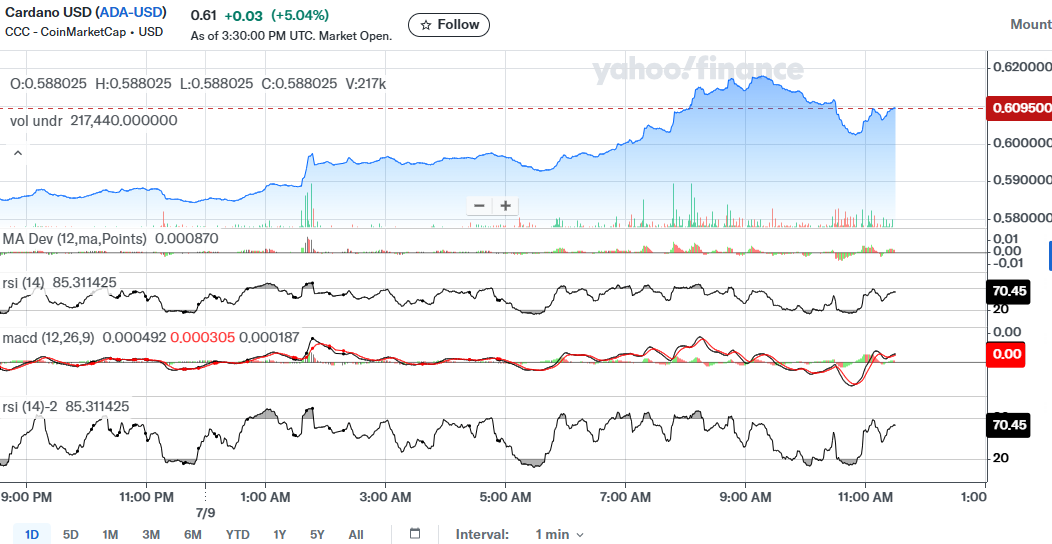Click the macd (12,26,9) indicator label
The height and width of the screenshot is (544, 1052).
click(48, 337)
